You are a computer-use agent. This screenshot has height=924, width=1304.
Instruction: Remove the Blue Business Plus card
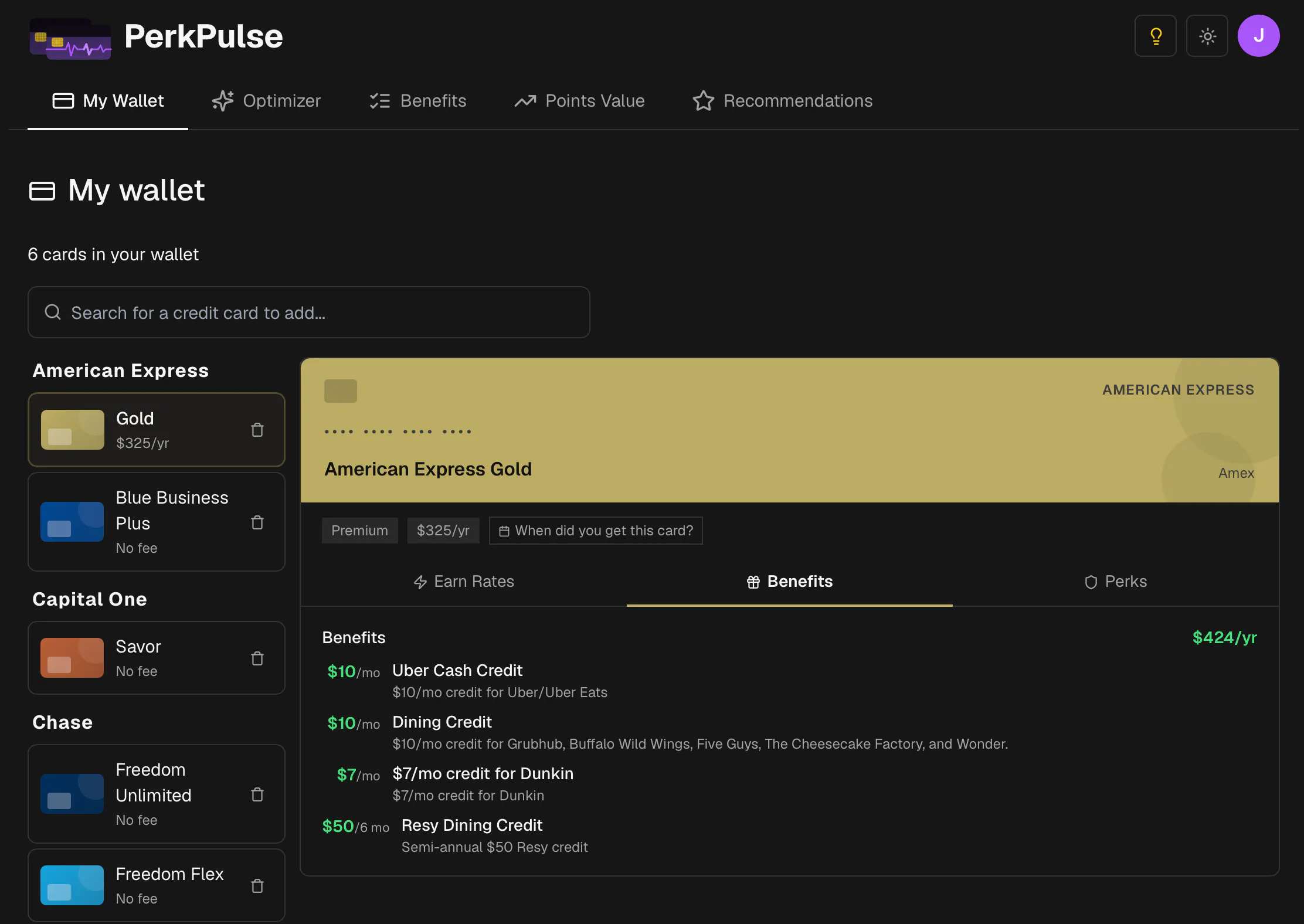(x=257, y=522)
